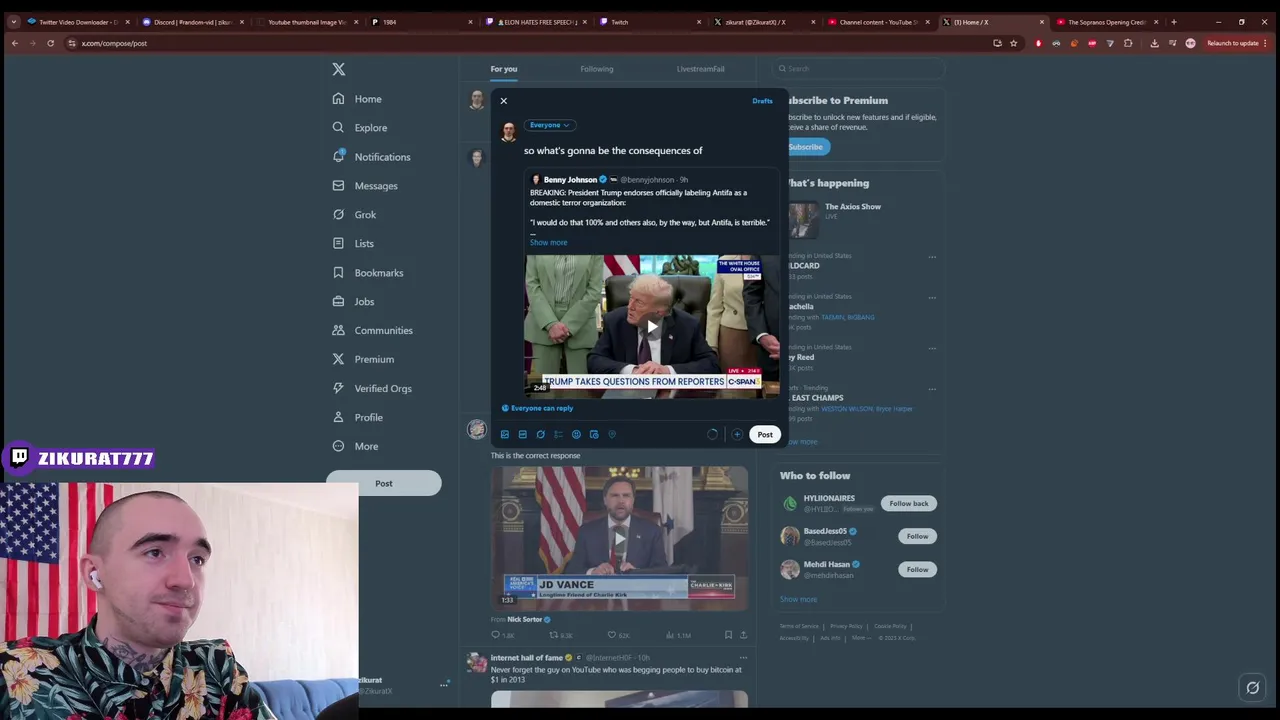Screen dimensions: 1280x720
Task: Share the JD Vance post
Action: tap(743, 635)
